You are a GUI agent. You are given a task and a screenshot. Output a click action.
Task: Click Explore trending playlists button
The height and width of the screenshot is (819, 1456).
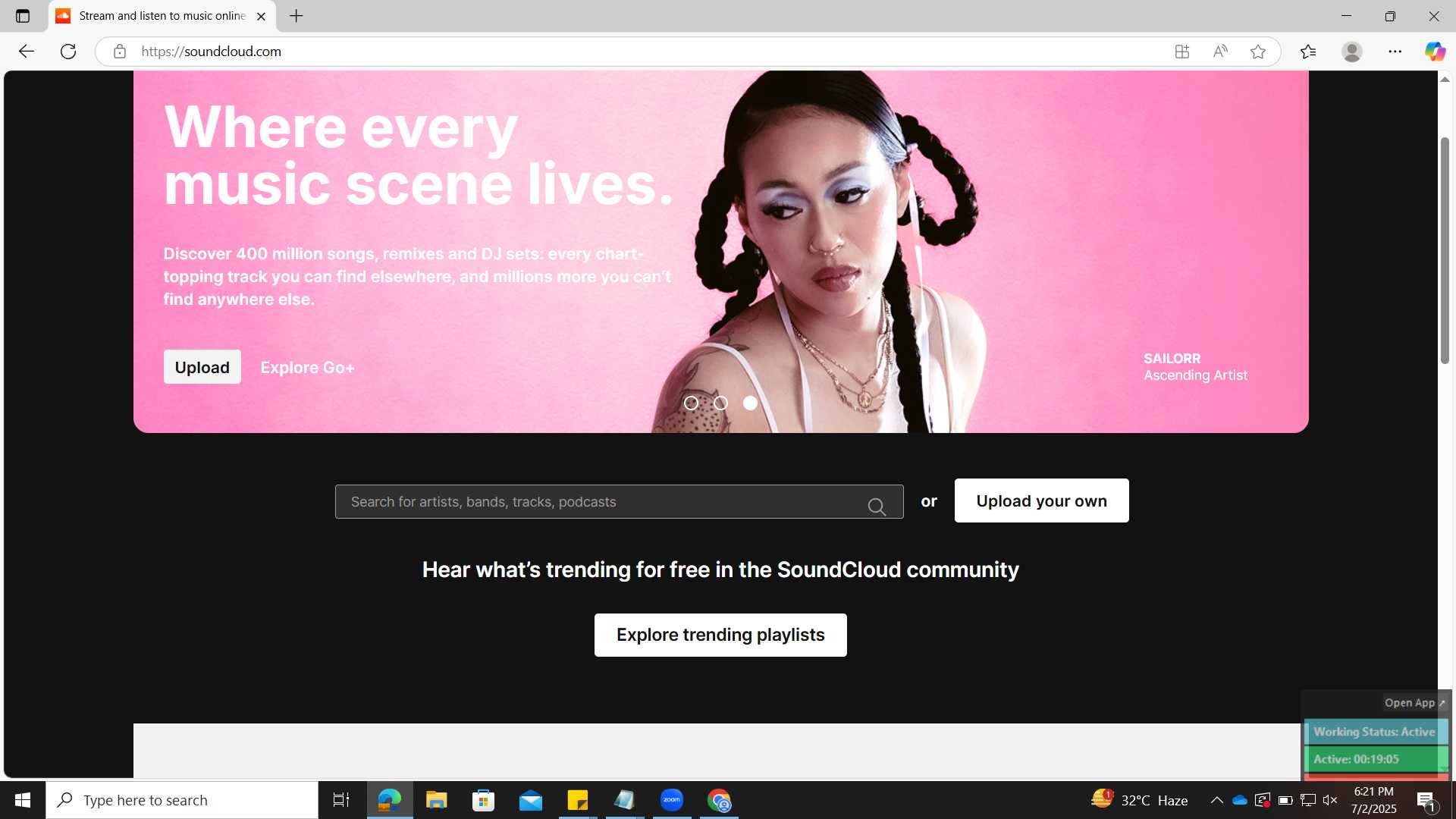(x=720, y=635)
